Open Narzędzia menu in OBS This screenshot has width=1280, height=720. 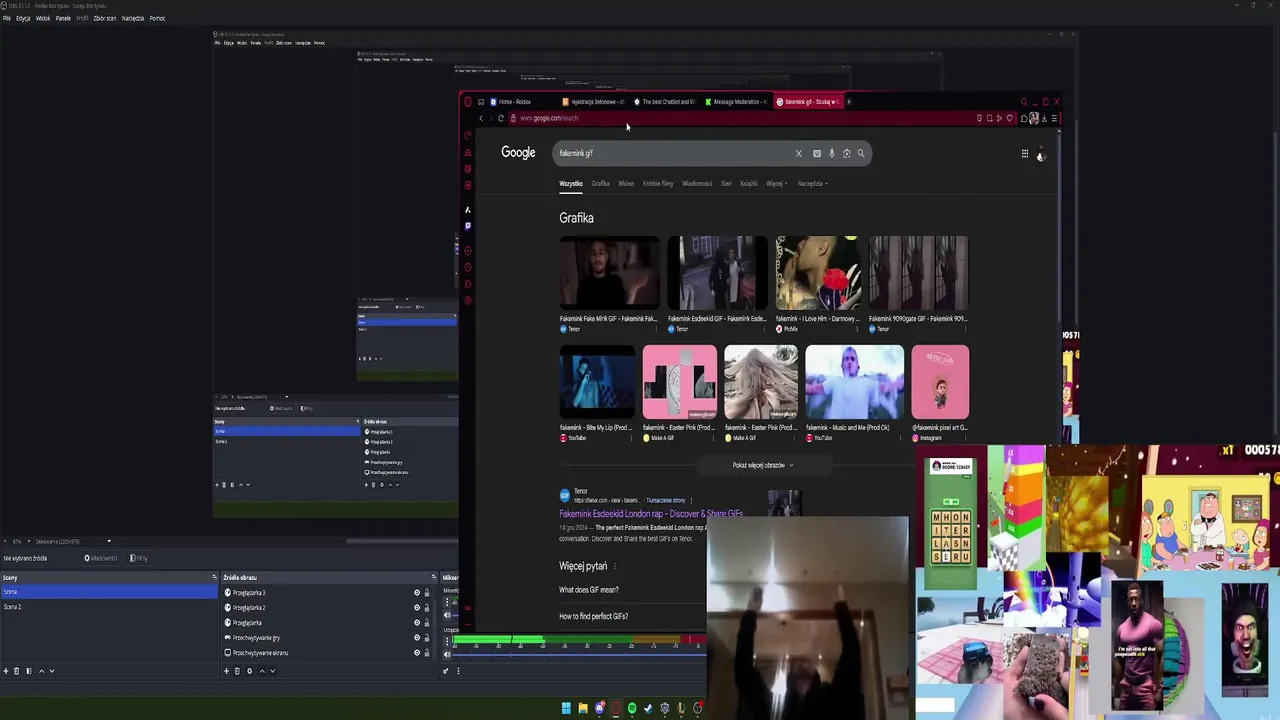[x=133, y=18]
